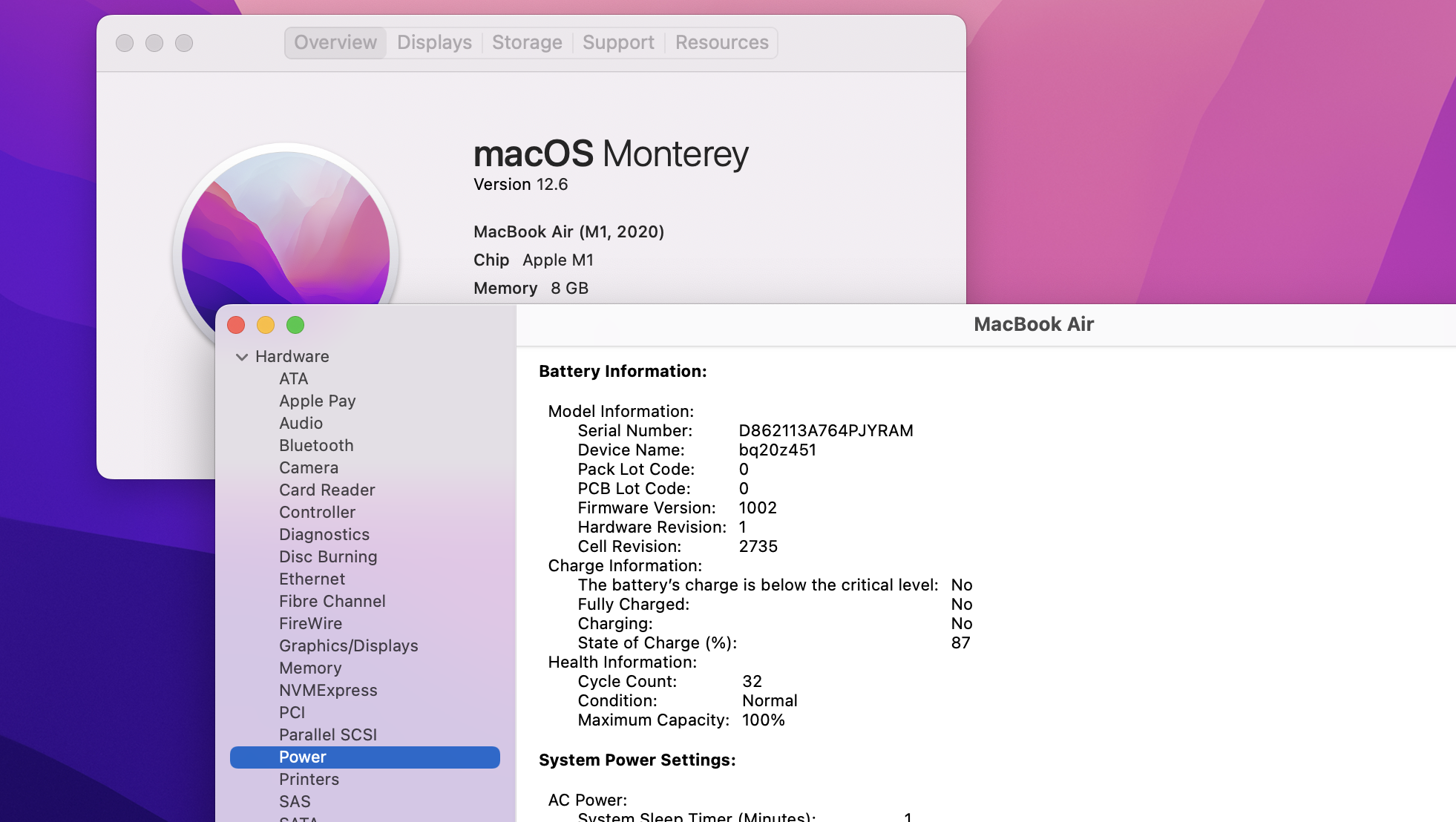Screen dimensions: 1456x822
Task: Close the System Information window
Action: [236, 325]
